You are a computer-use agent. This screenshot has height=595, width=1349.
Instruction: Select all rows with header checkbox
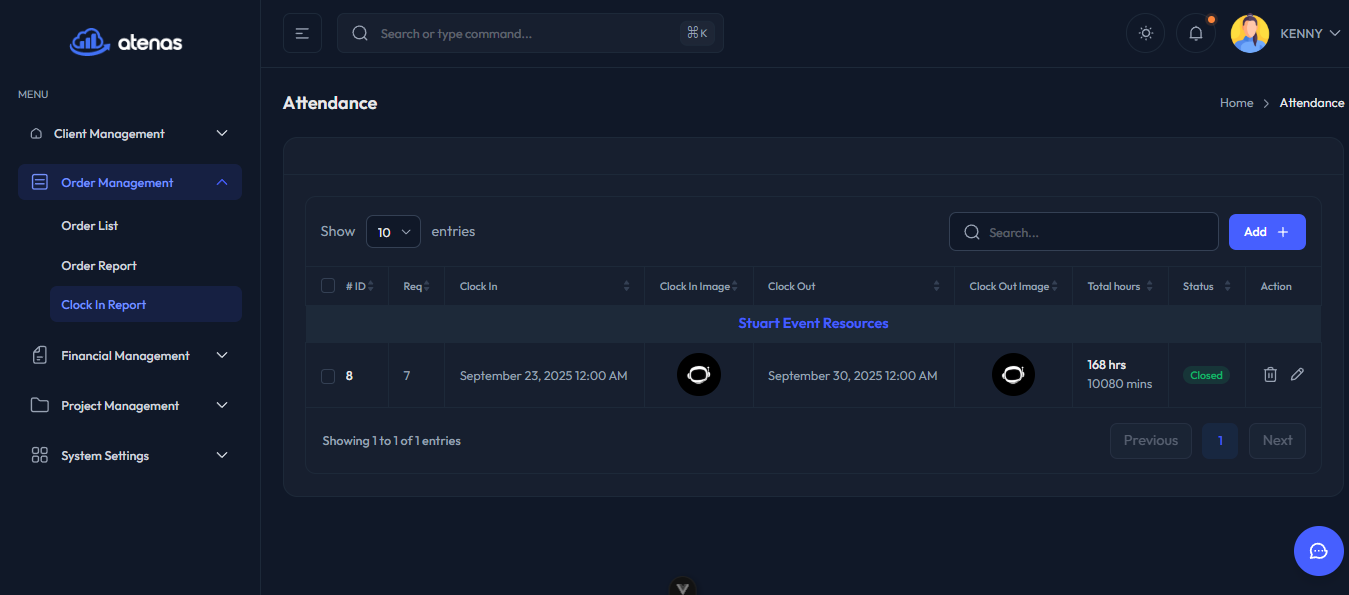(328, 286)
